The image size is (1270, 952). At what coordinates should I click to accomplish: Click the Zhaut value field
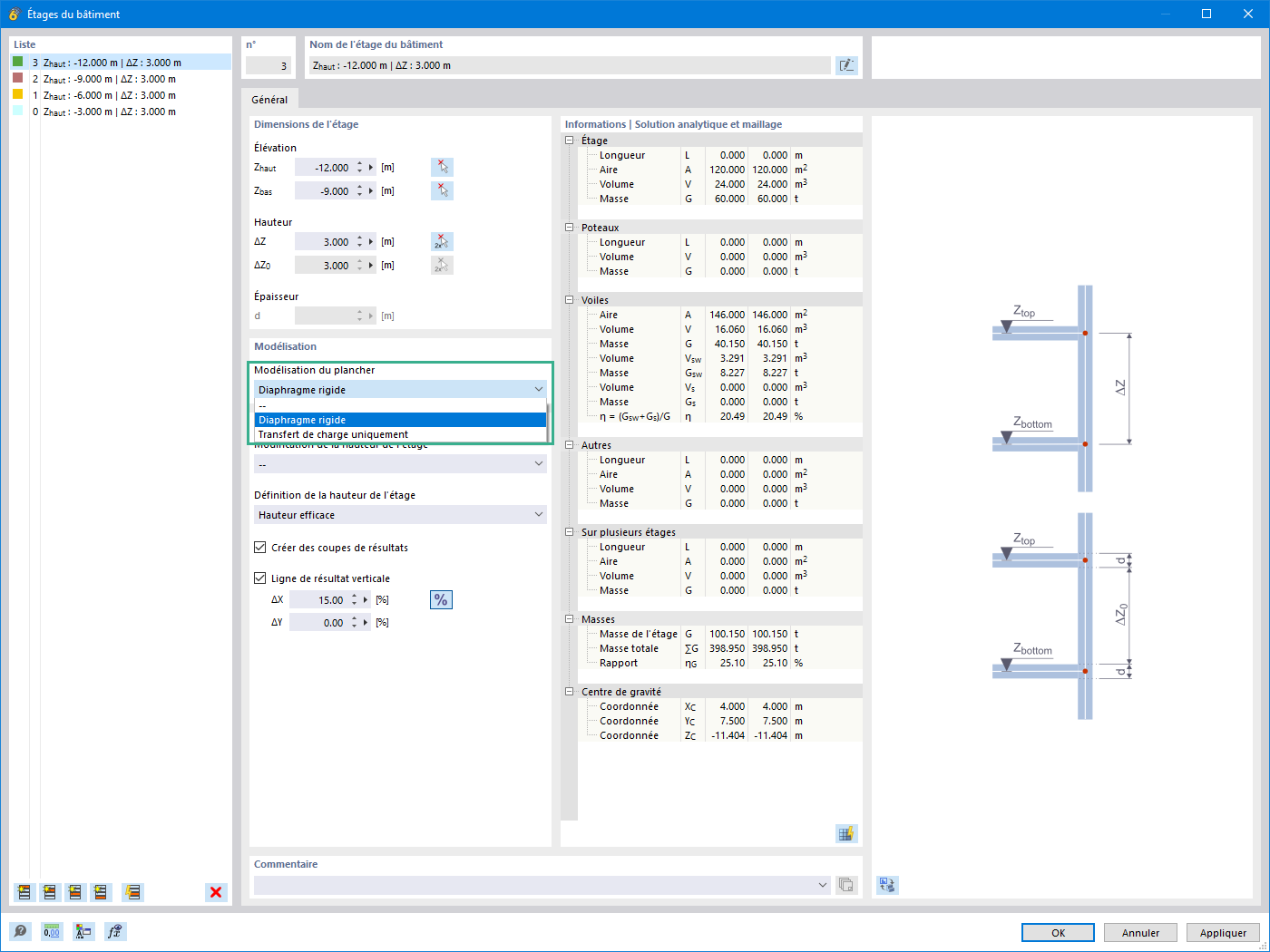[324, 168]
